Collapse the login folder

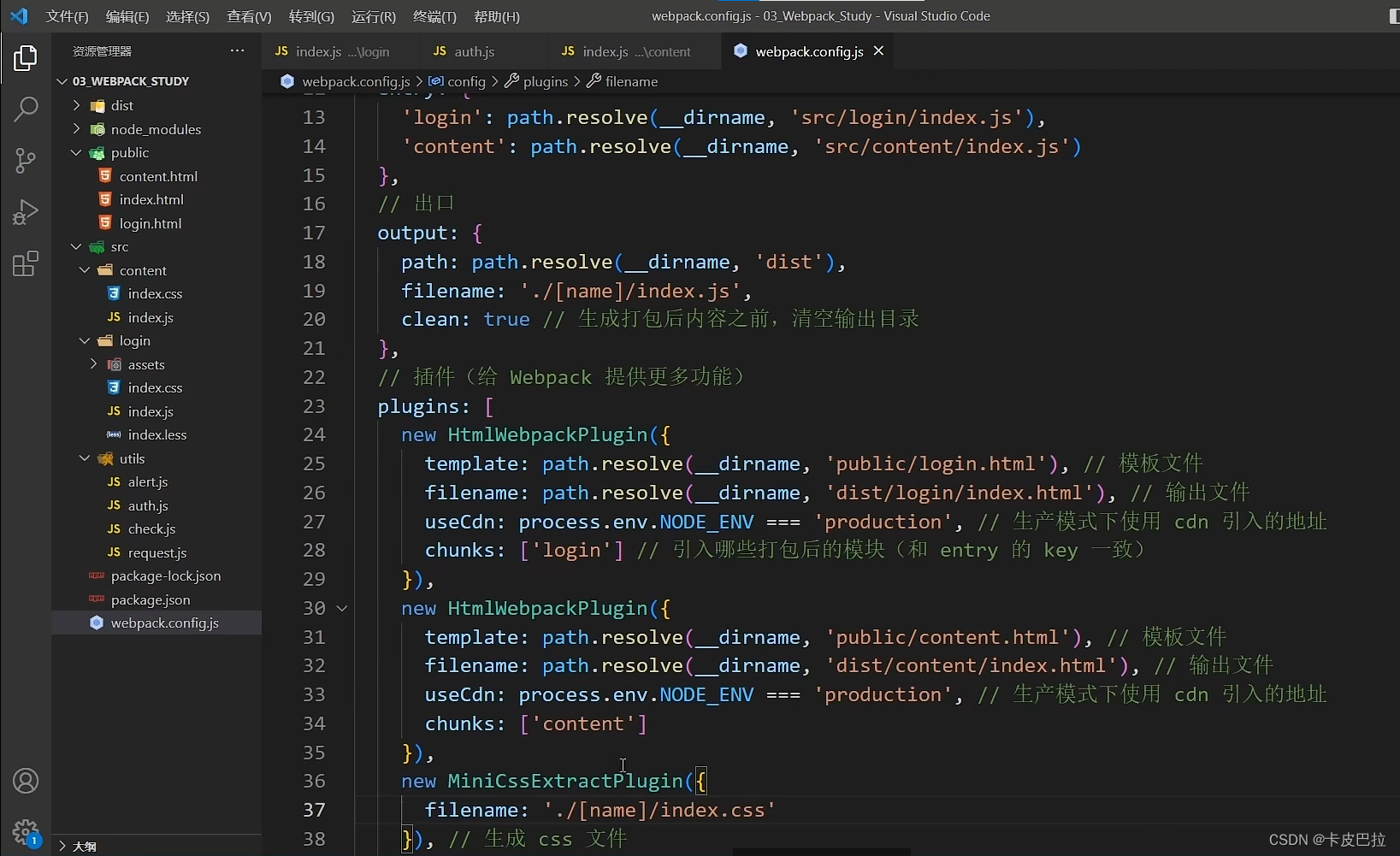coord(85,340)
